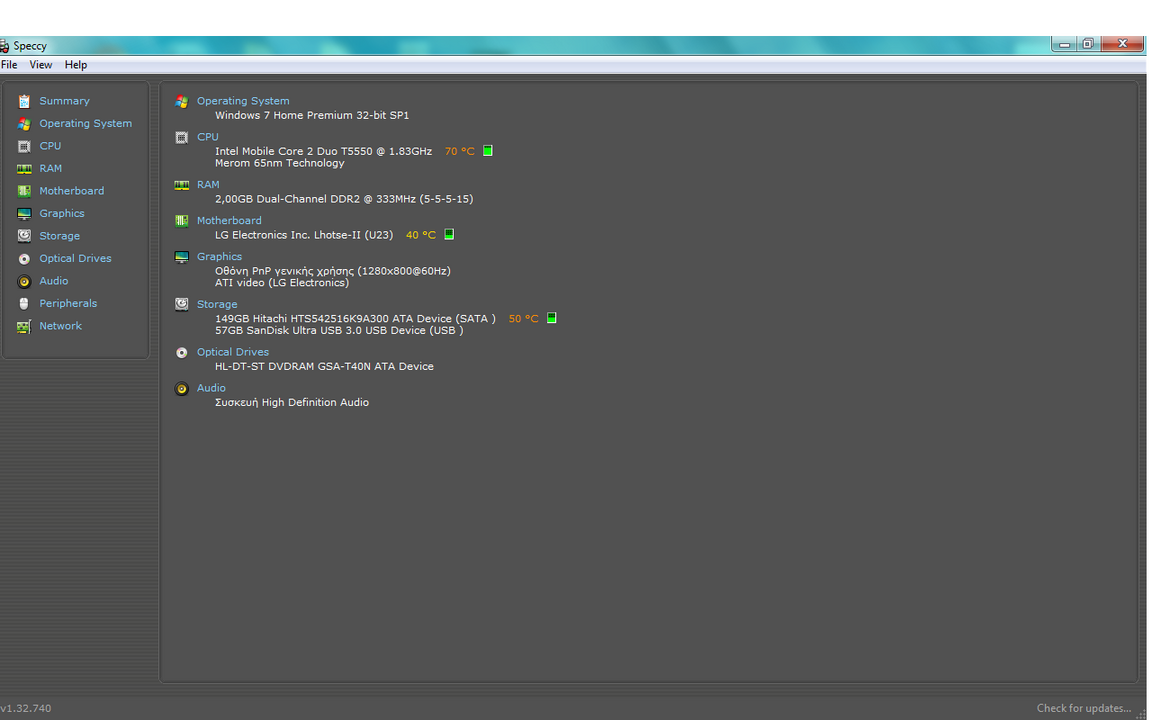The width and height of the screenshot is (1152, 720).
Task: Open Motherboard details from sidebar
Action: (72, 191)
